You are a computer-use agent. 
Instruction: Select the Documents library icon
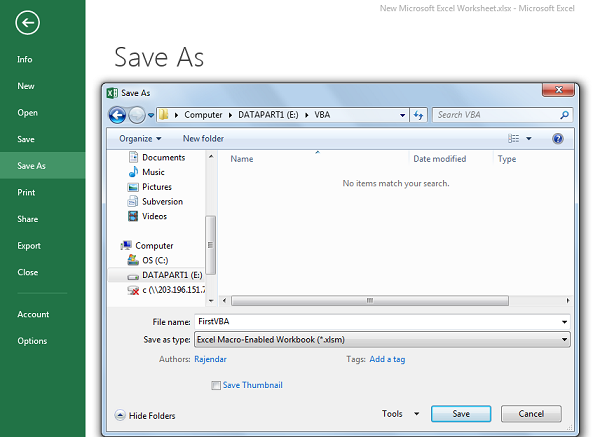point(133,157)
